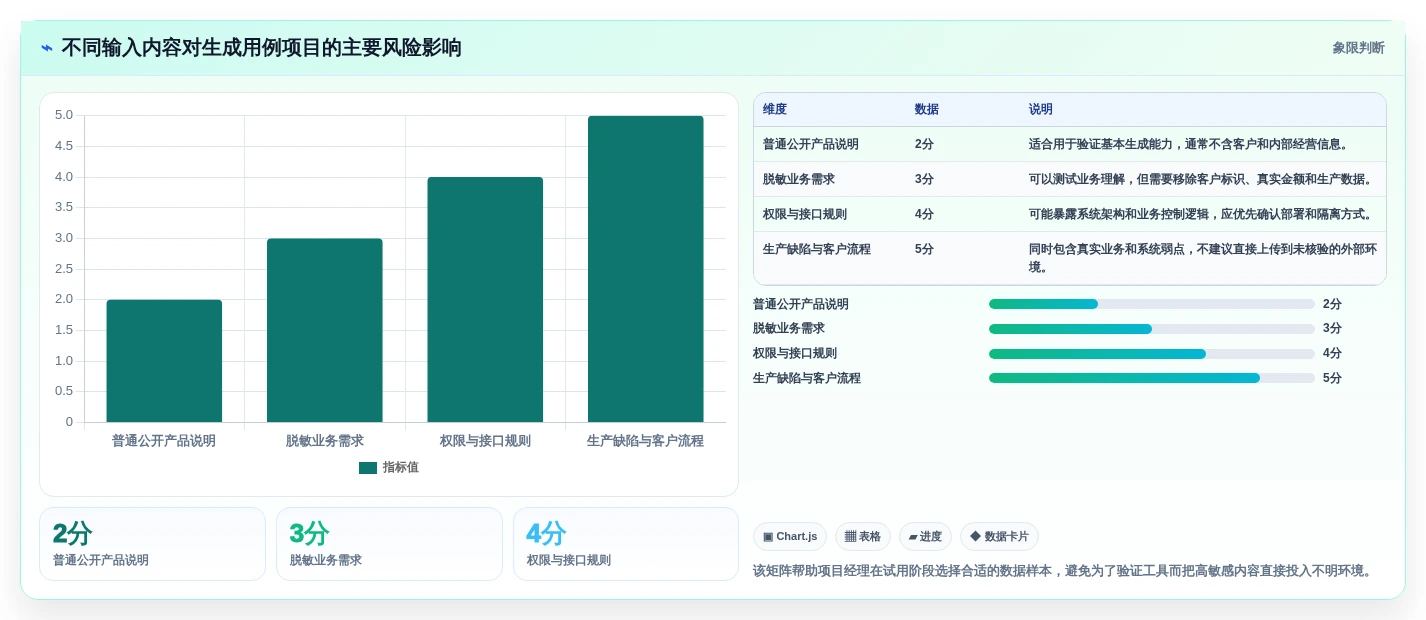
Task: Click description starting 可以测试业务理解
Action: point(1203,179)
